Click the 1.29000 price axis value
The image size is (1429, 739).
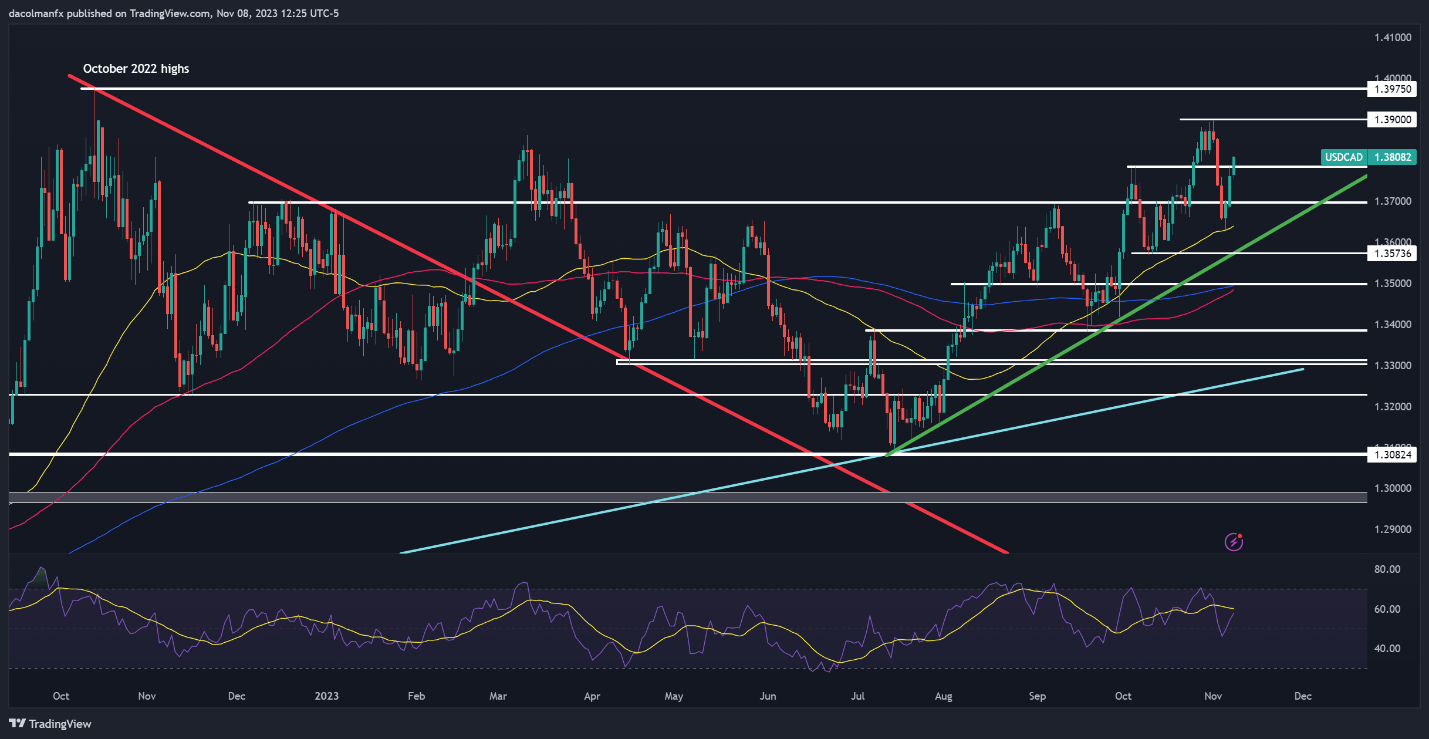pyautogui.click(x=1392, y=529)
